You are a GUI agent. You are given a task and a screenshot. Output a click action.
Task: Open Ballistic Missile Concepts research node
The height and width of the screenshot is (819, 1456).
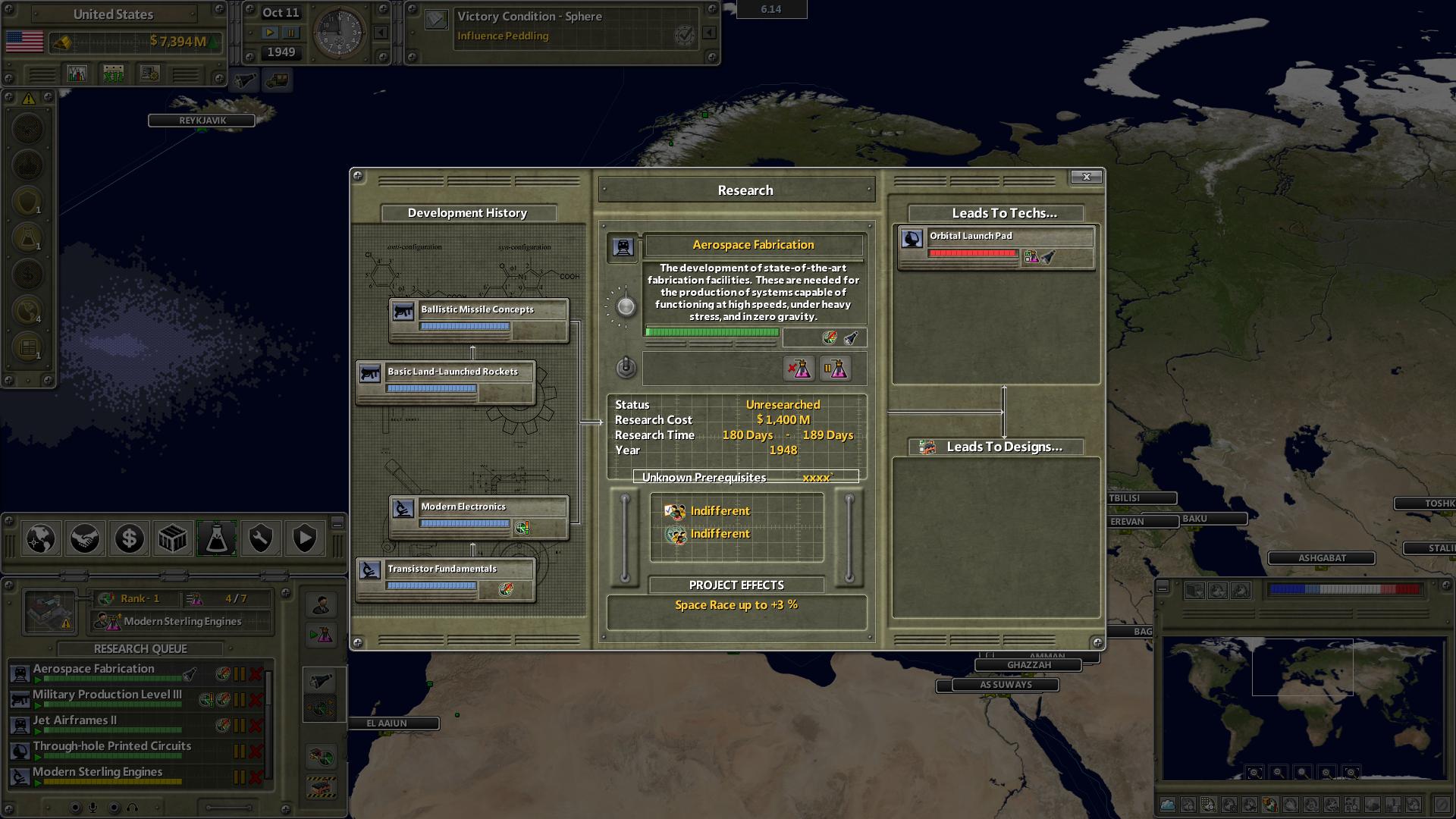[x=477, y=314]
